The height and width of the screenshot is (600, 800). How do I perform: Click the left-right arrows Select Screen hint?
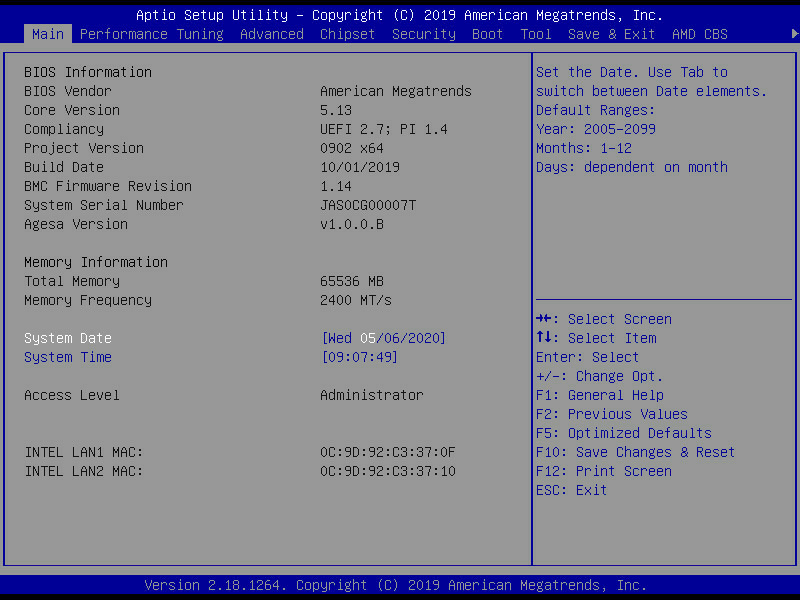[604, 319]
